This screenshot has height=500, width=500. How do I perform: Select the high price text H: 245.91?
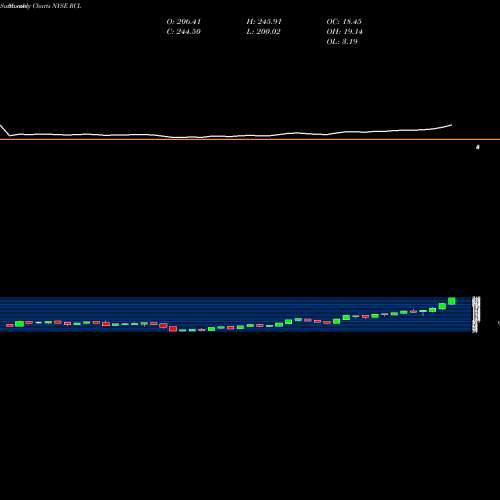pyautogui.click(x=264, y=22)
